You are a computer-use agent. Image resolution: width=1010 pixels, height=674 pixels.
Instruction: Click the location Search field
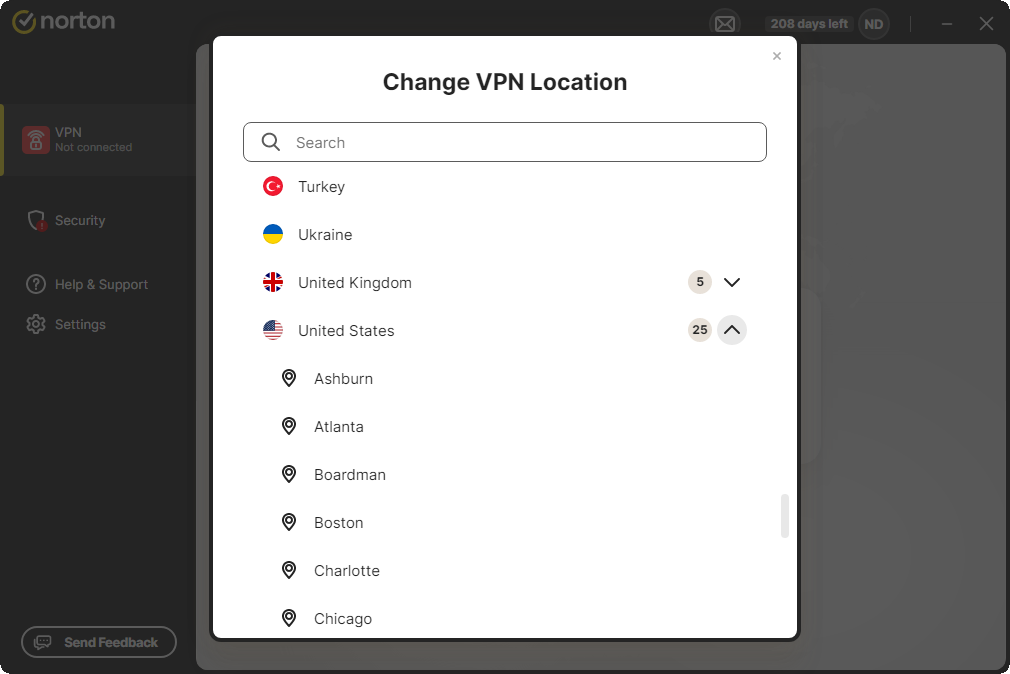point(520,143)
